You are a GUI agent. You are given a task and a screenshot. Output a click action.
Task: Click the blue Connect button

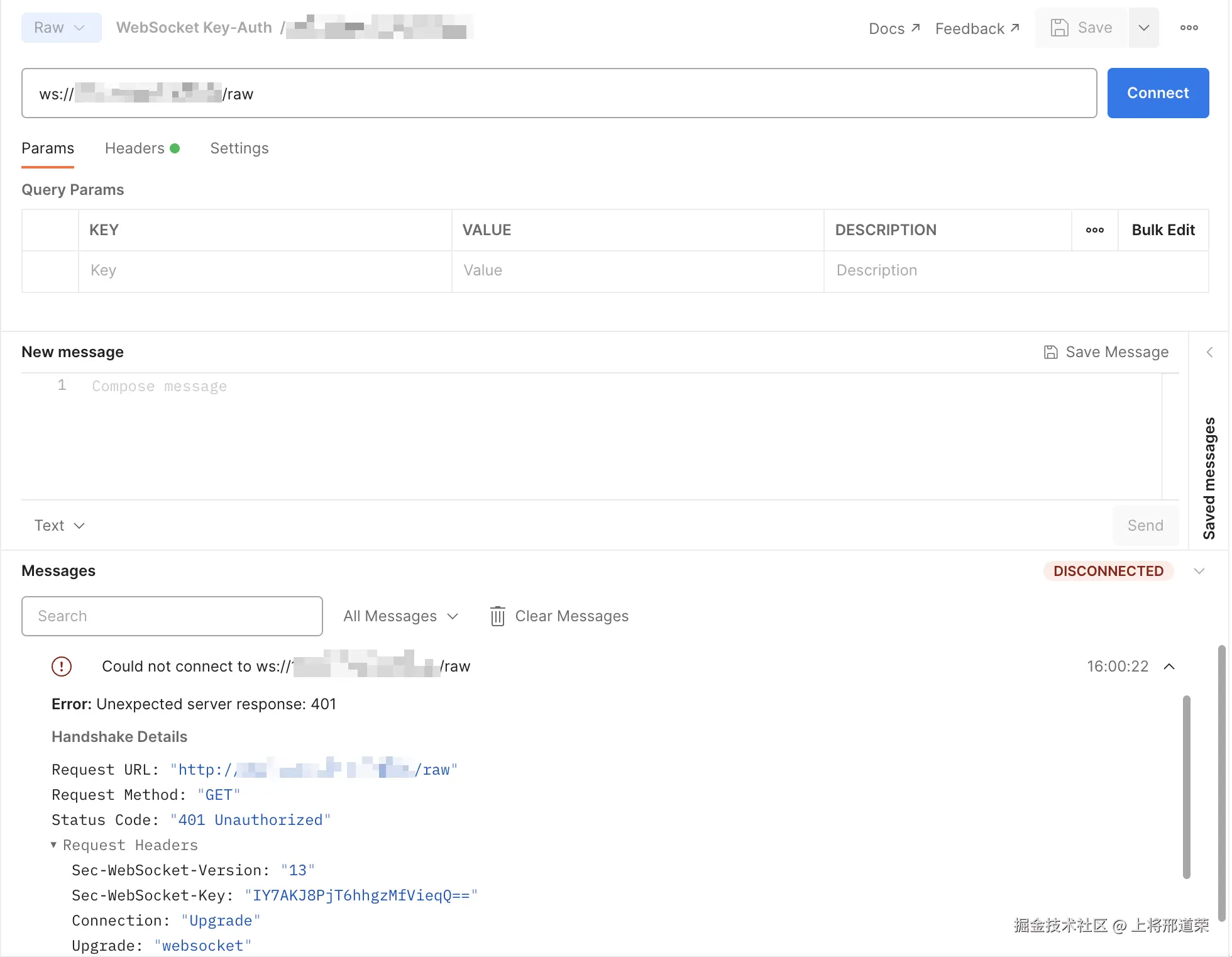click(1157, 93)
